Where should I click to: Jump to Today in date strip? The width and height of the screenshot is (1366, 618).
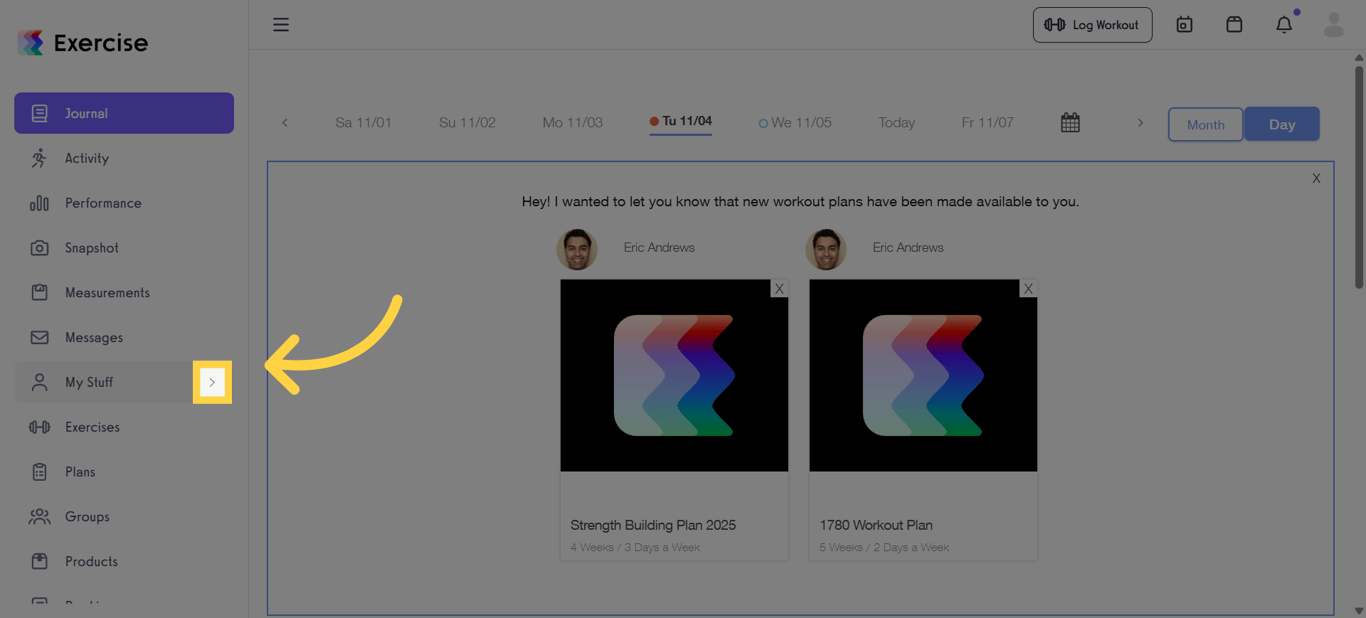click(896, 123)
